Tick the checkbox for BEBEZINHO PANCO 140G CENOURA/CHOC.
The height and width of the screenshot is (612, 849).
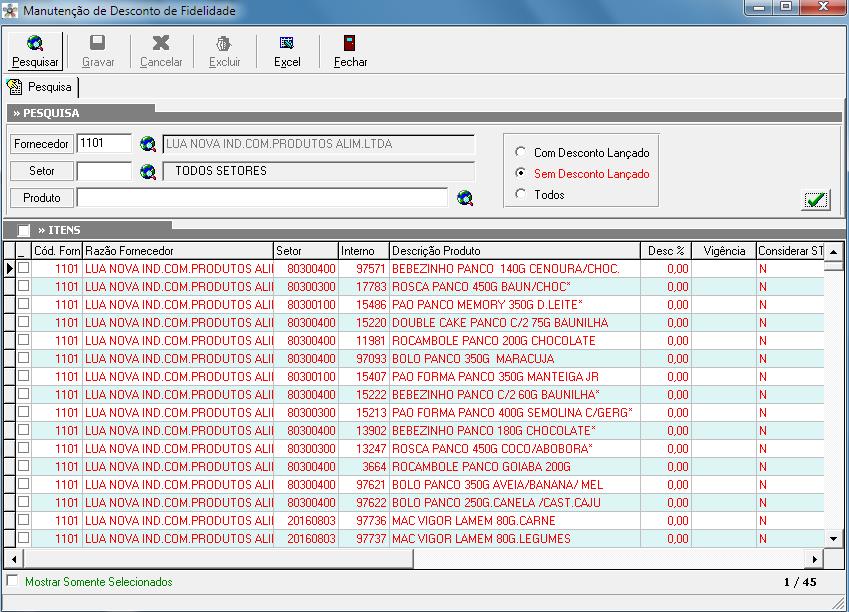pos(23,268)
